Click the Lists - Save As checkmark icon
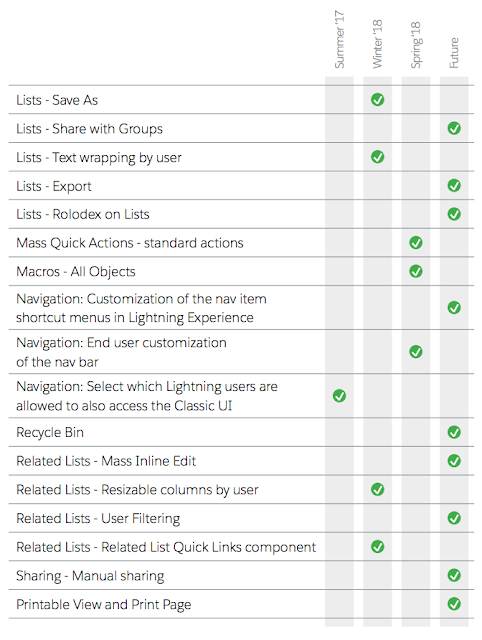This screenshot has width=482, height=640. [x=378, y=100]
